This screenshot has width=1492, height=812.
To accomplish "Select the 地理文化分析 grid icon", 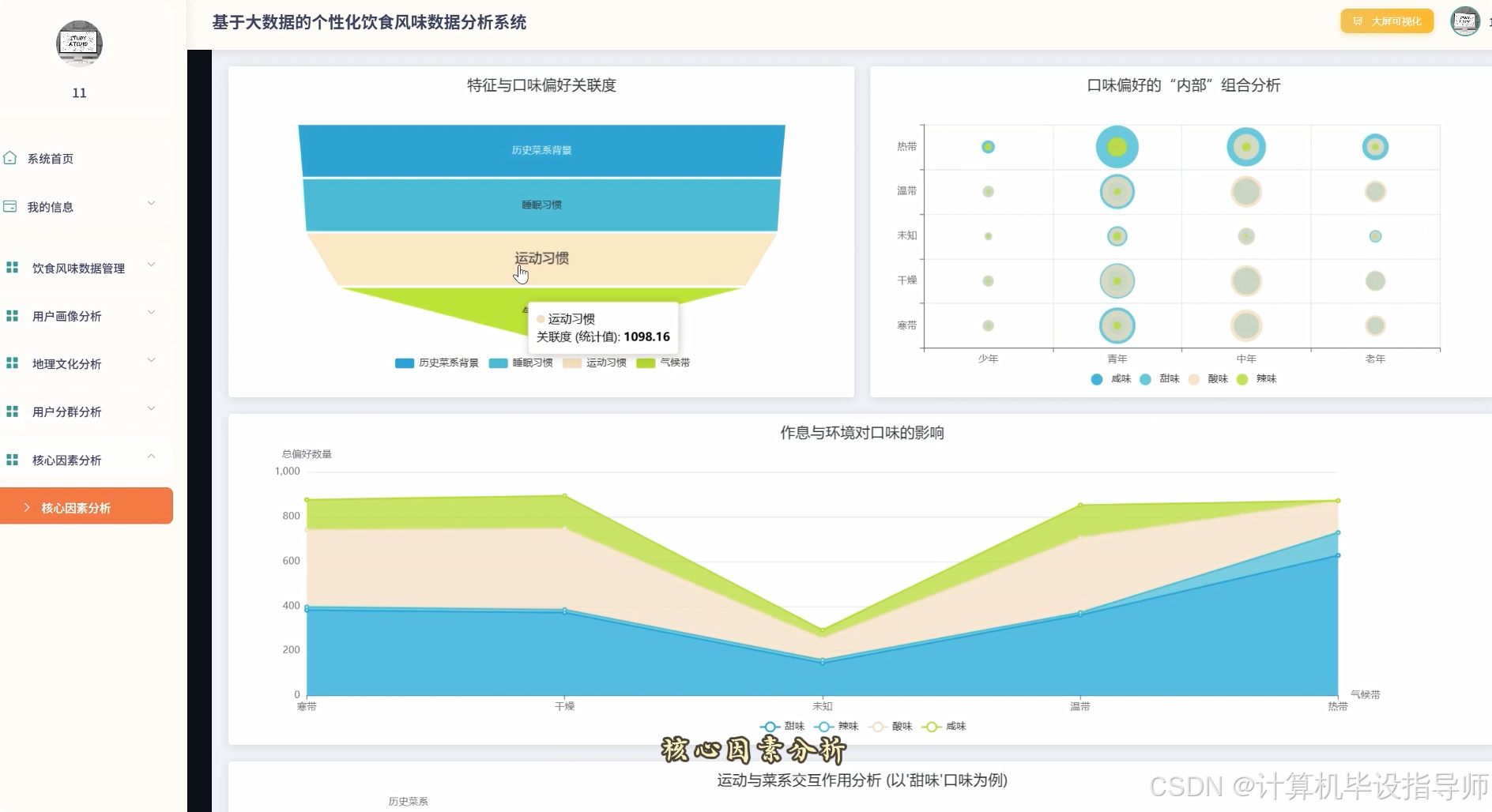I will coord(11,363).
